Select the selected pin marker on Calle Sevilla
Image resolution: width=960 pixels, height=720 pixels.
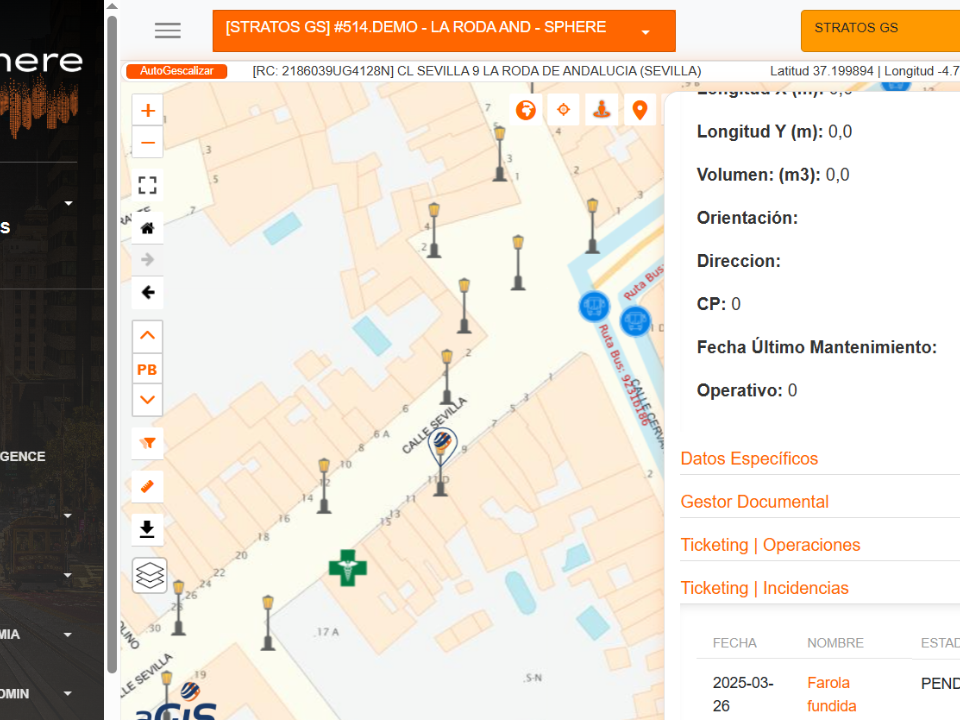coord(442,446)
